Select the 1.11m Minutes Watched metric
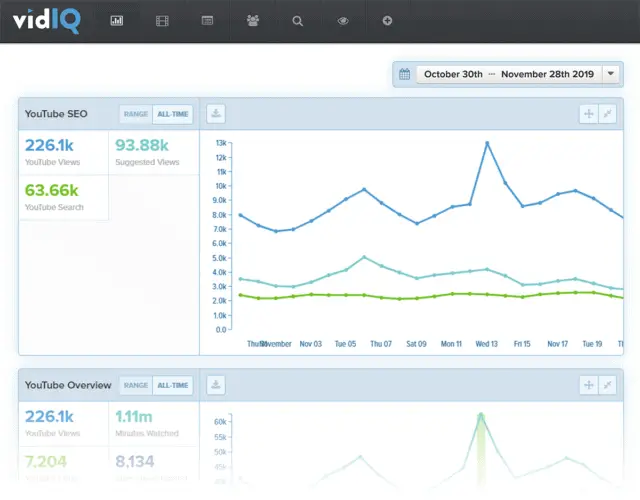Viewport: 640px width, 500px height. (154, 424)
